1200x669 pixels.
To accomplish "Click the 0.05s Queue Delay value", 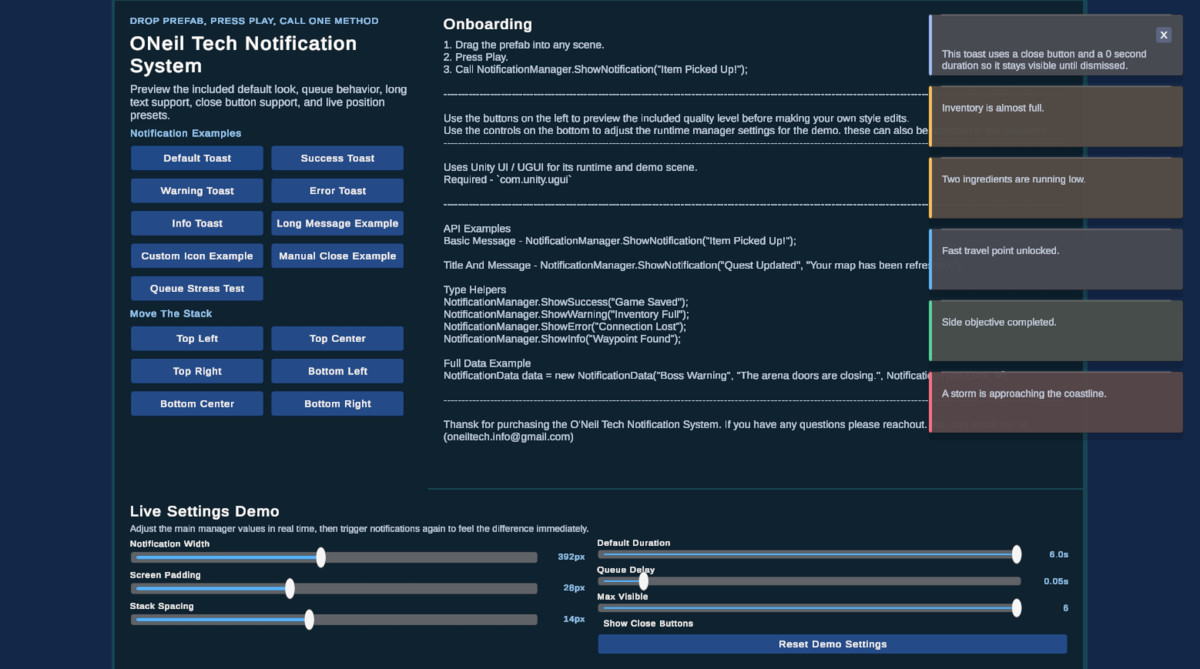I will [x=1055, y=581].
